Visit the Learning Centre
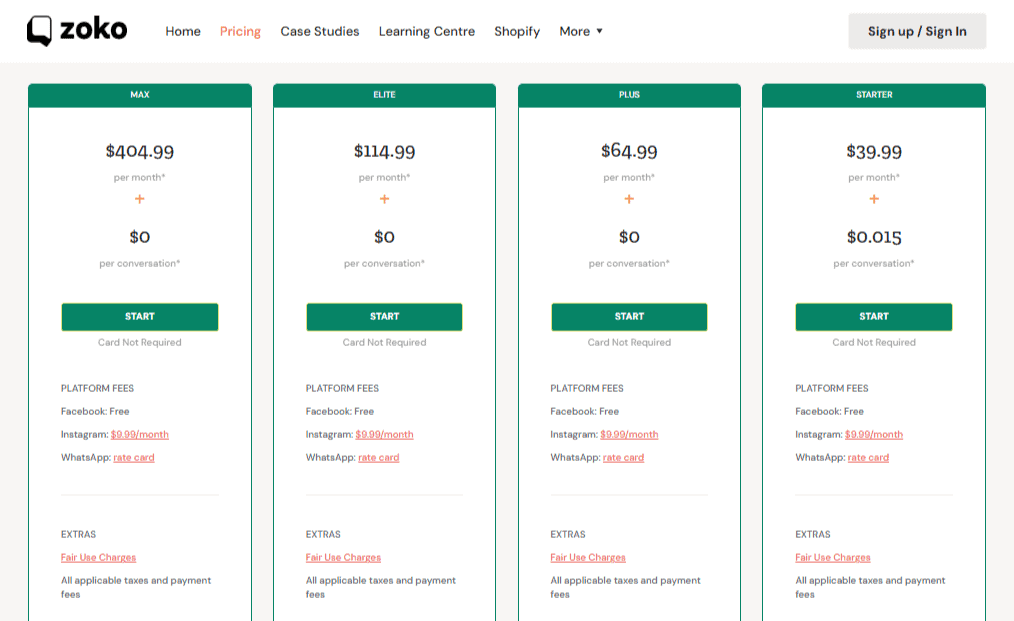Screen dimensions: 1014x621 [x=426, y=31]
